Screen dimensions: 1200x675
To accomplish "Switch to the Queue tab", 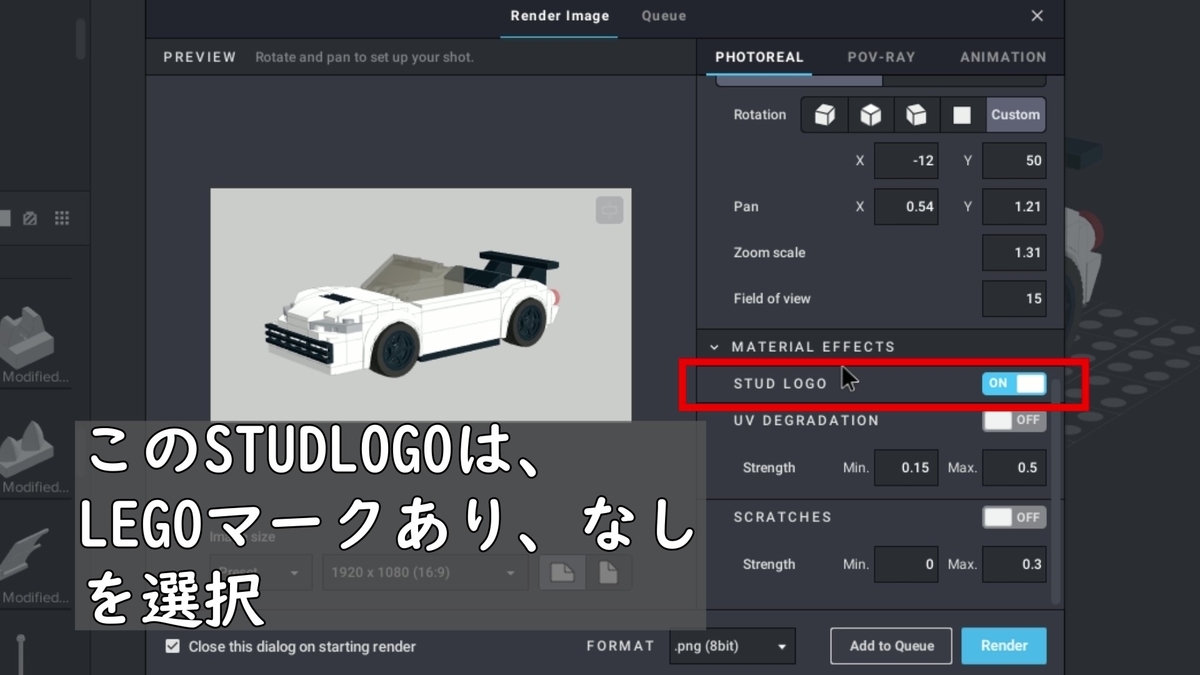I will 664,16.
